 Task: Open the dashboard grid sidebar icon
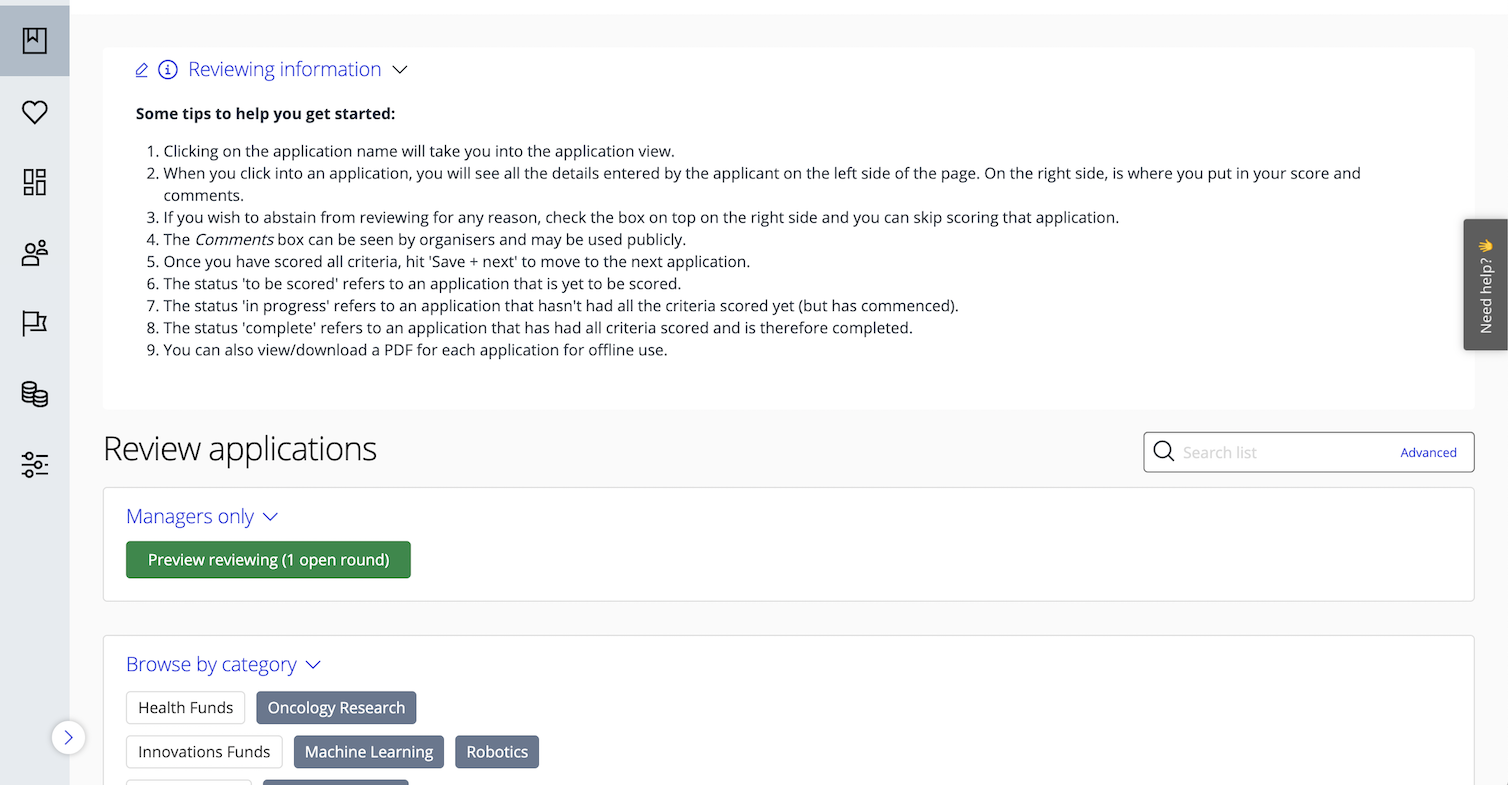click(x=35, y=182)
